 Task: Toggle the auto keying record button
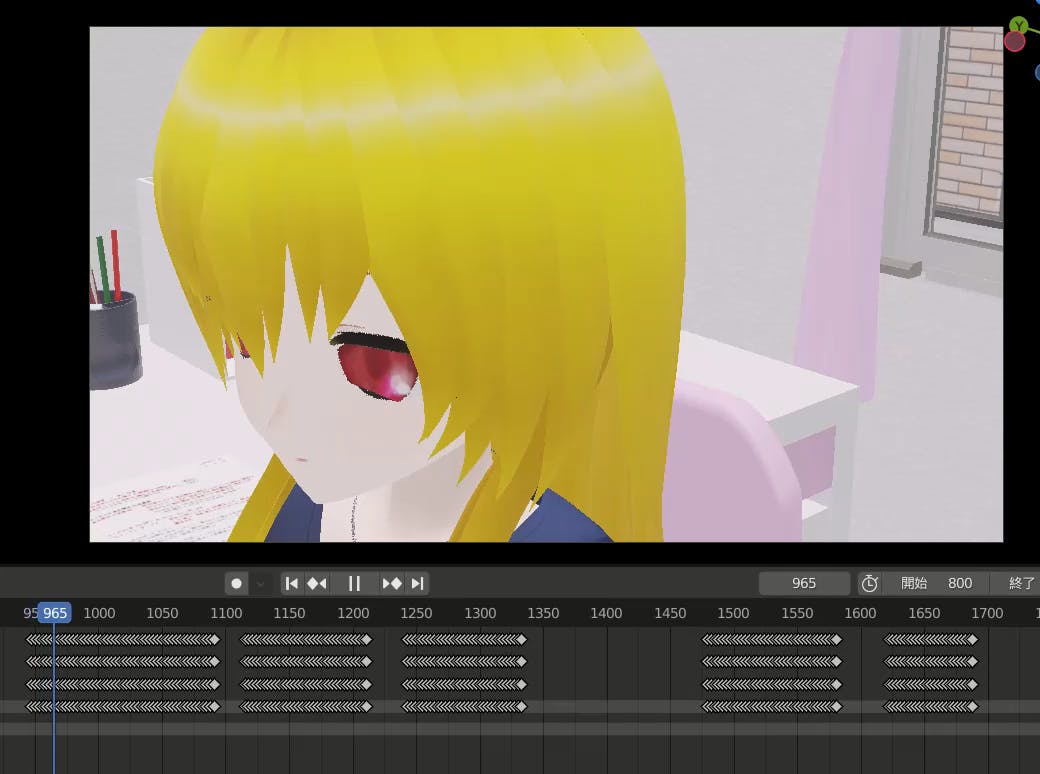tap(237, 583)
